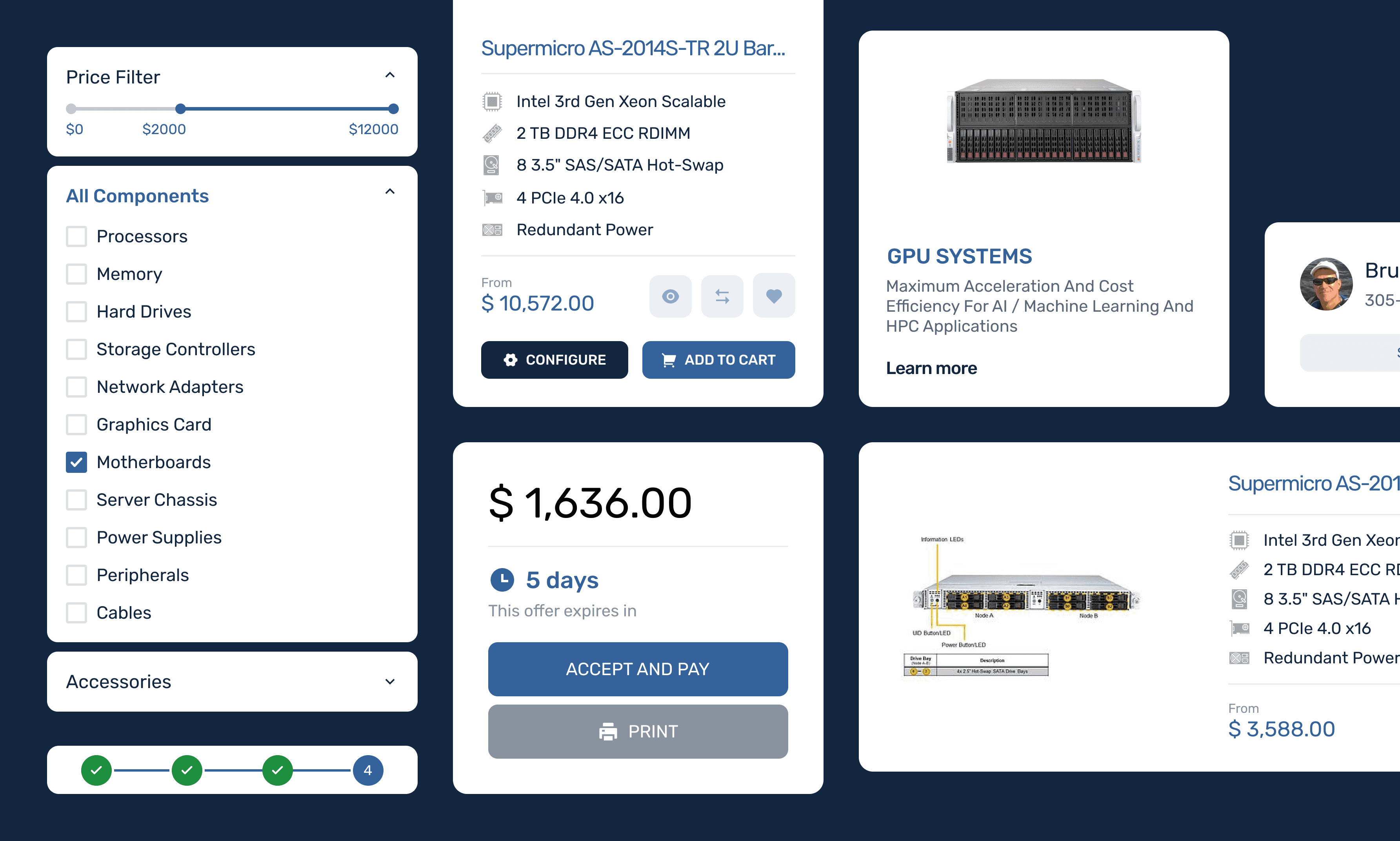Enable the Memory filter checkbox

point(76,274)
